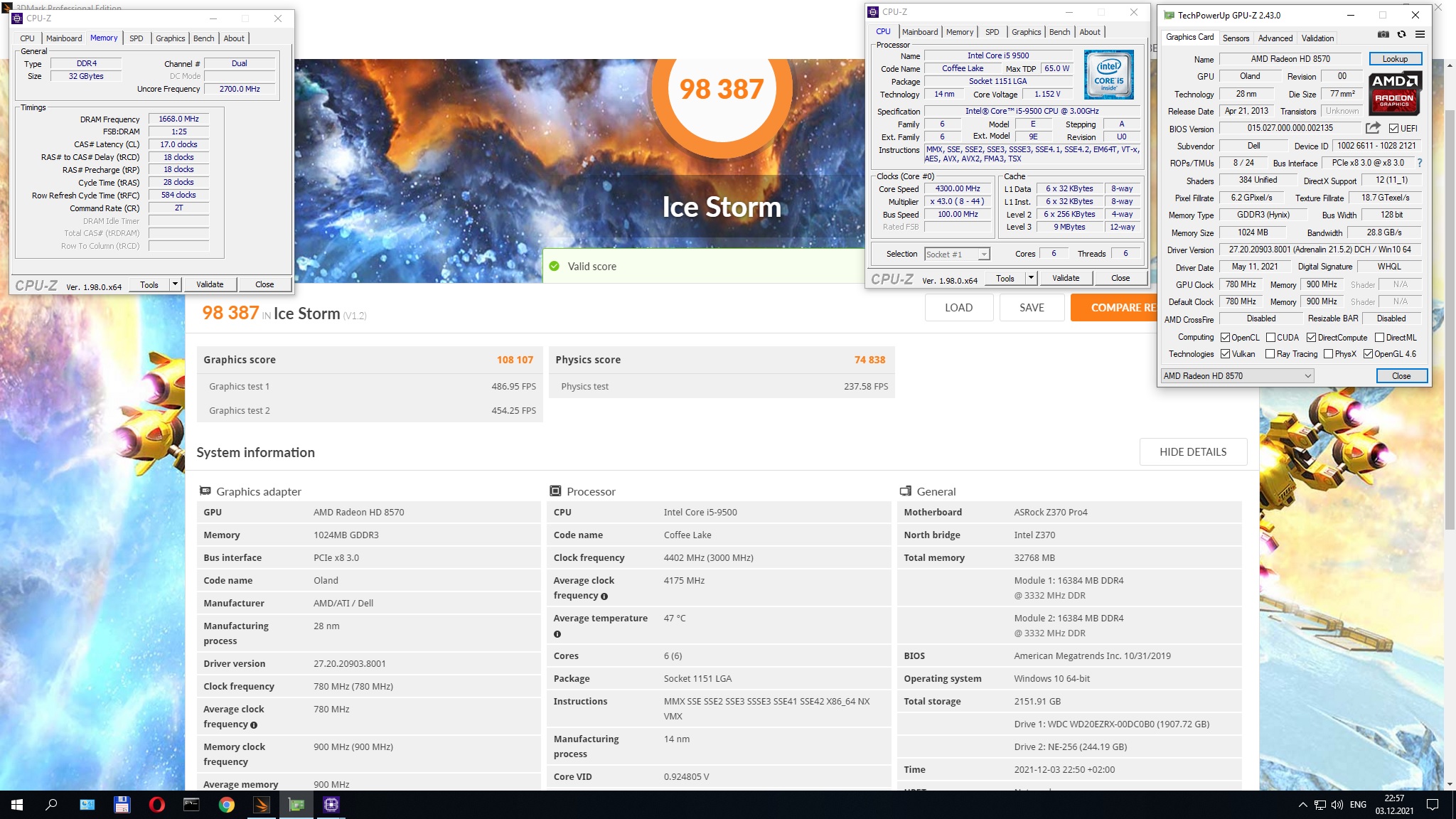Toggle the DirectCompute checkbox
The image size is (1456, 819).
[x=1311, y=338]
